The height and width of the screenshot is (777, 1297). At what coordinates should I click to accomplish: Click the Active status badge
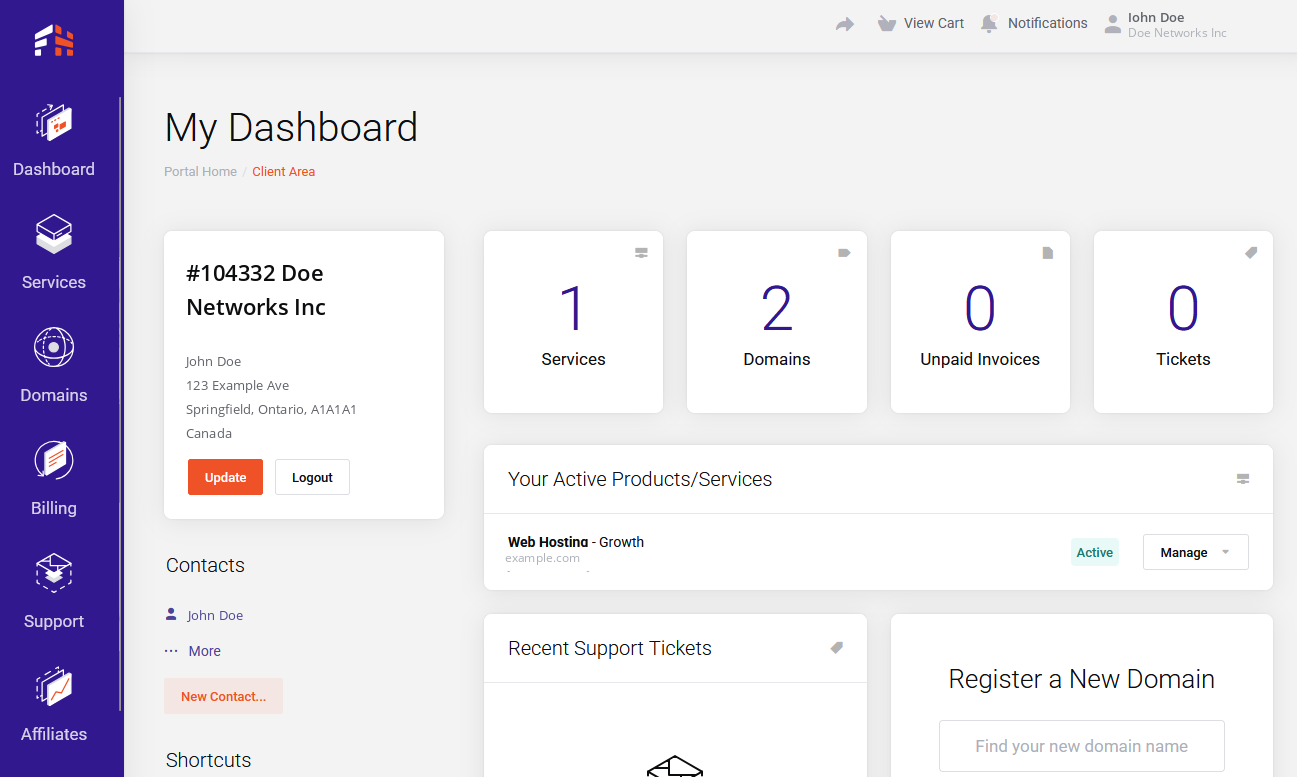click(x=1095, y=552)
